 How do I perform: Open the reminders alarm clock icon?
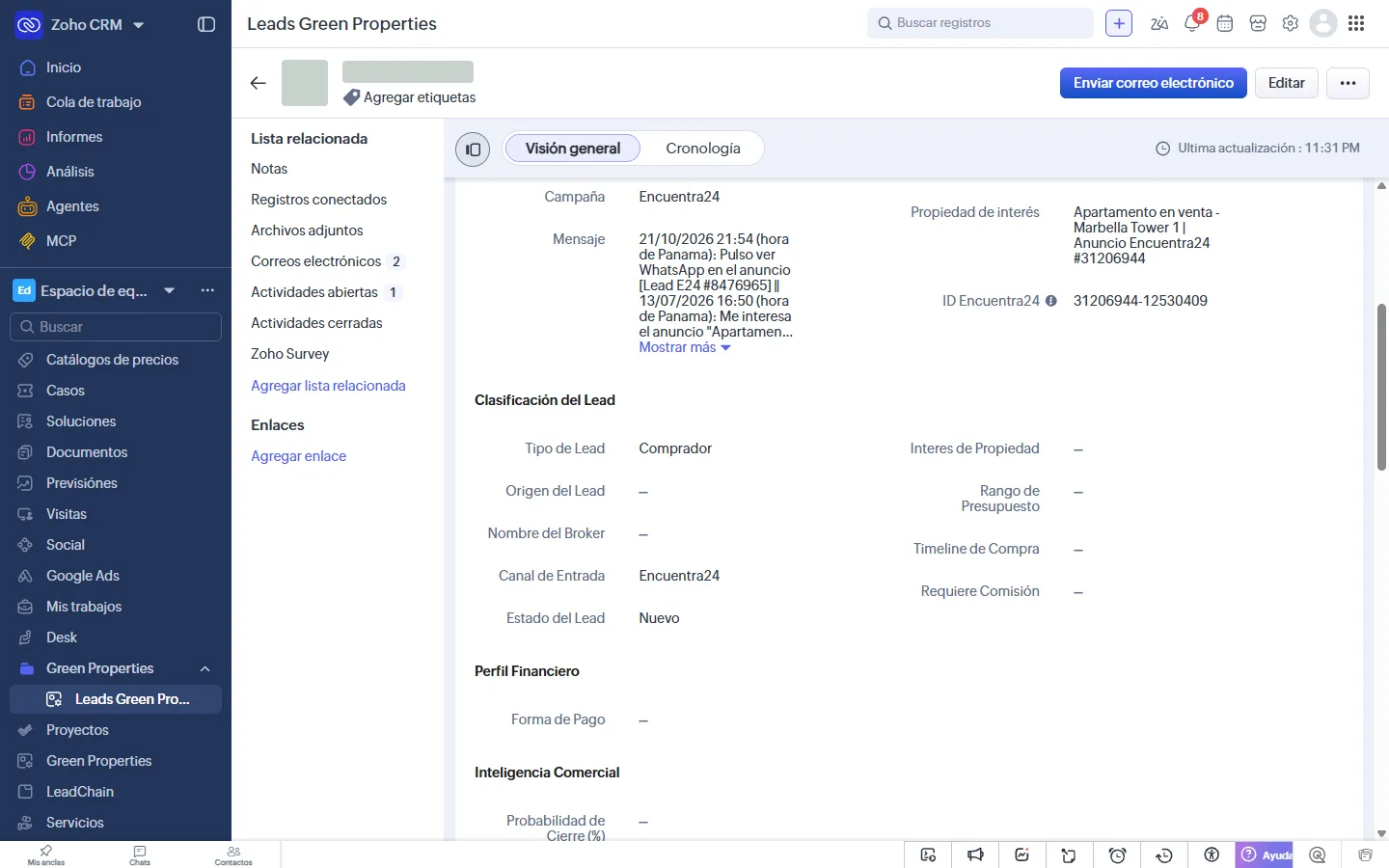(1117, 854)
